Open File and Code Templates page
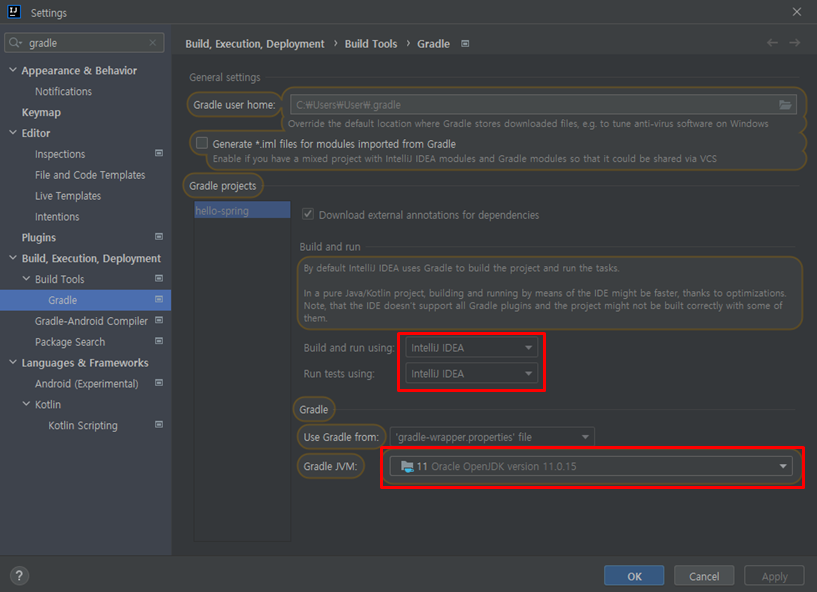 (90, 175)
